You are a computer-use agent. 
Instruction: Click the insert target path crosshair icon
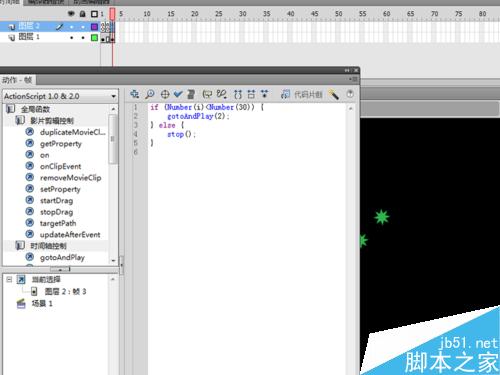(165, 94)
